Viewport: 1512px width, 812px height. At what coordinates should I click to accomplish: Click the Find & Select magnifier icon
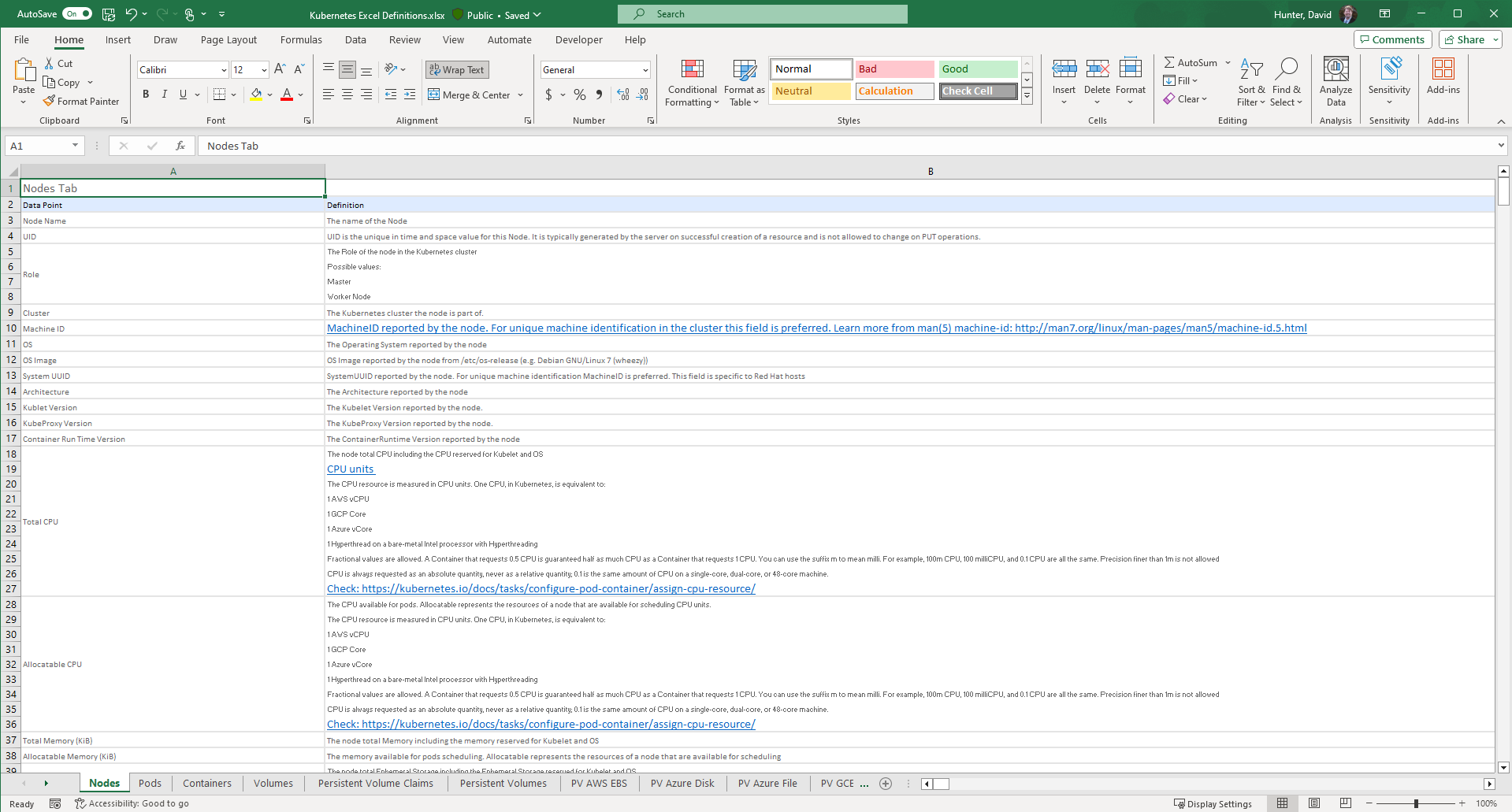tap(1287, 71)
